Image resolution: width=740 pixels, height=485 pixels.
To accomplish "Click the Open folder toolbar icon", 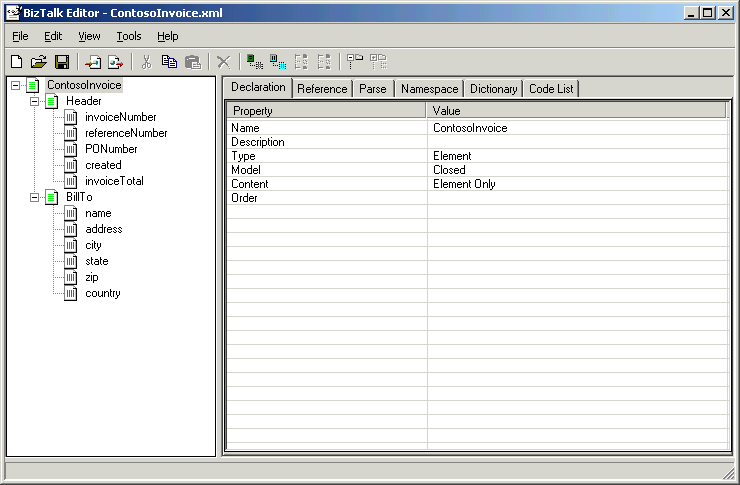I will point(39,62).
